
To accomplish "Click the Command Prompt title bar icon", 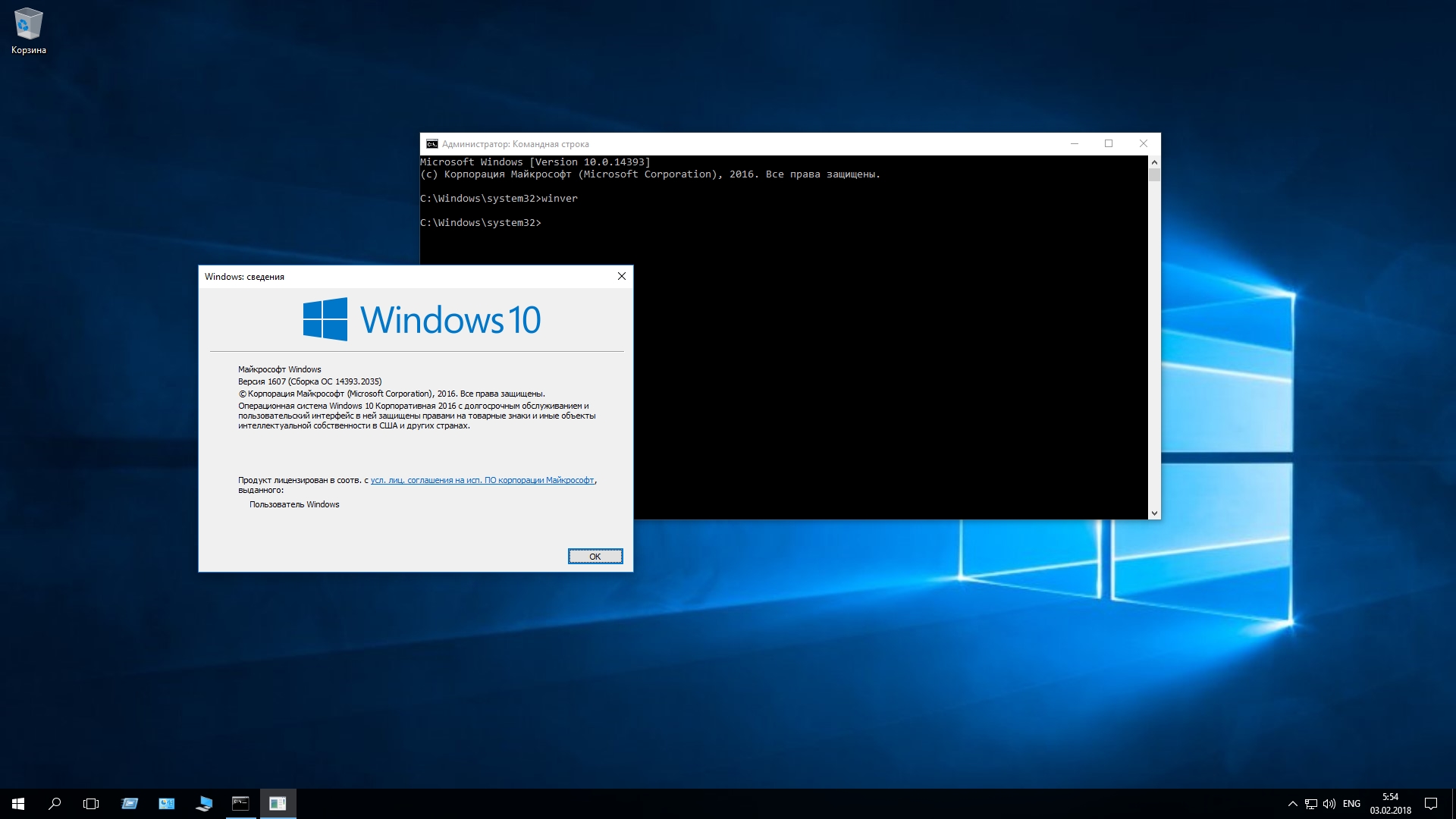I will pyautogui.click(x=432, y=144).
